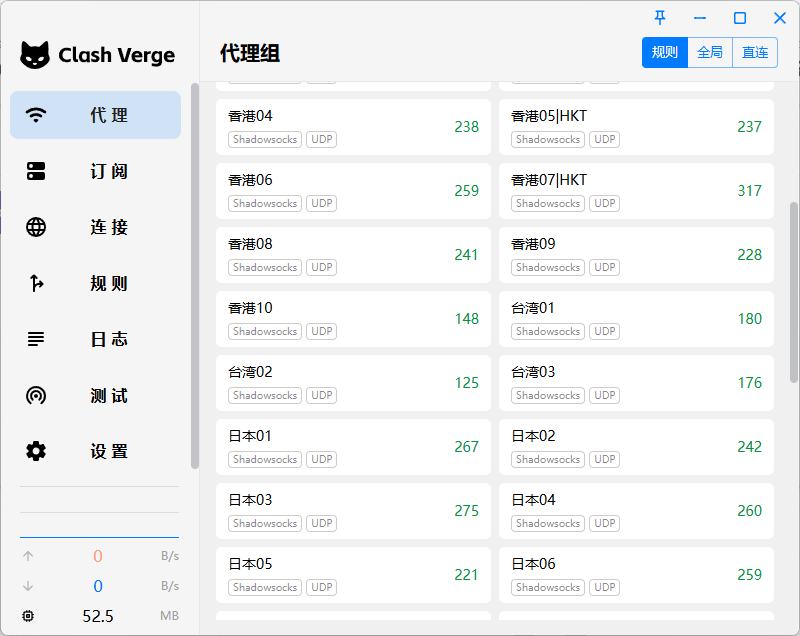The height and width of the screenshot is (636, 800).
Task: Switch proxy mode to 全局
Action: tap(710, 52)
